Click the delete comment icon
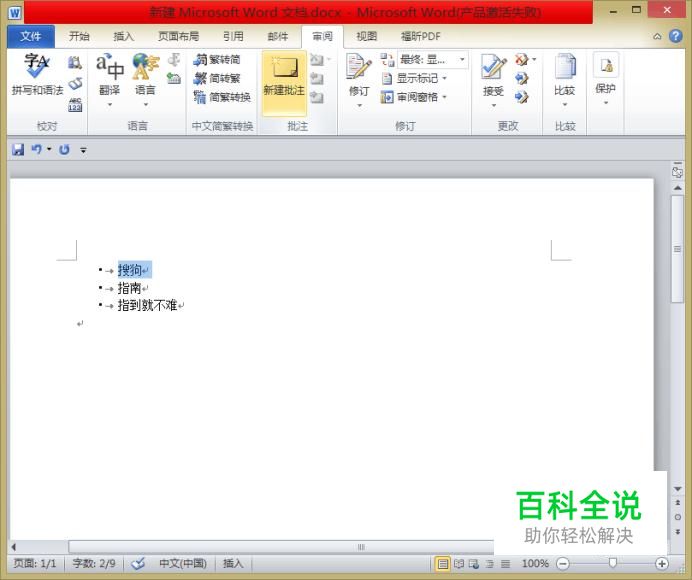The width and height of the screenshot is (692, 580). 317,60
